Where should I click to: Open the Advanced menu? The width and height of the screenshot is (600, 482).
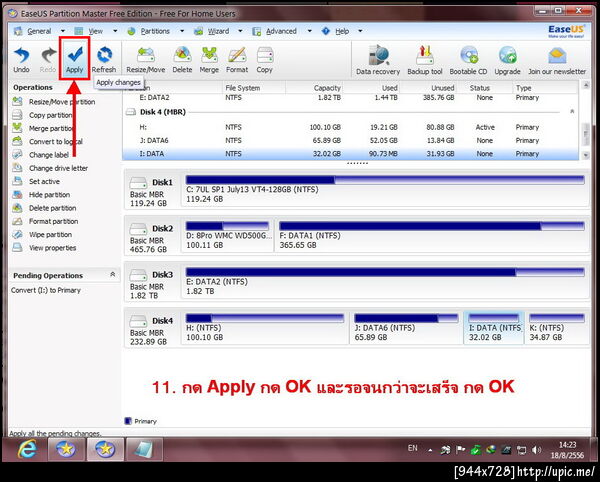click(281, 31)
